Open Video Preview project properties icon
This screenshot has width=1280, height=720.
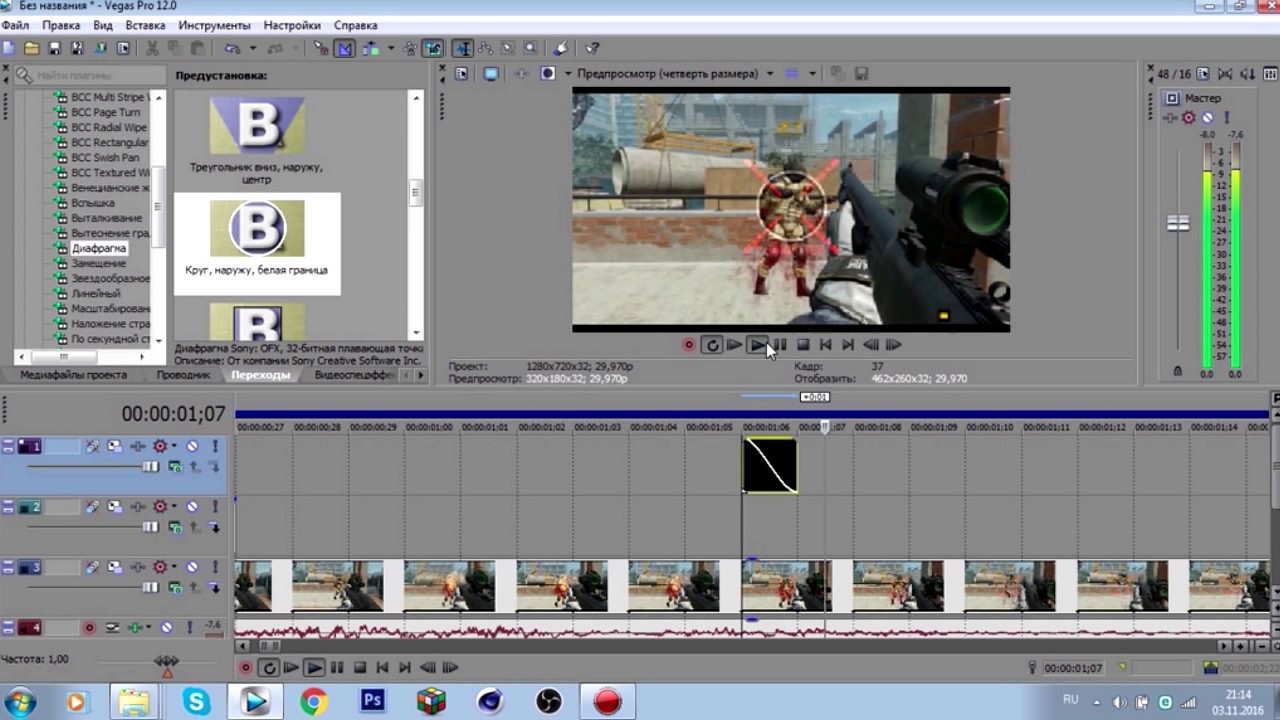461,73
